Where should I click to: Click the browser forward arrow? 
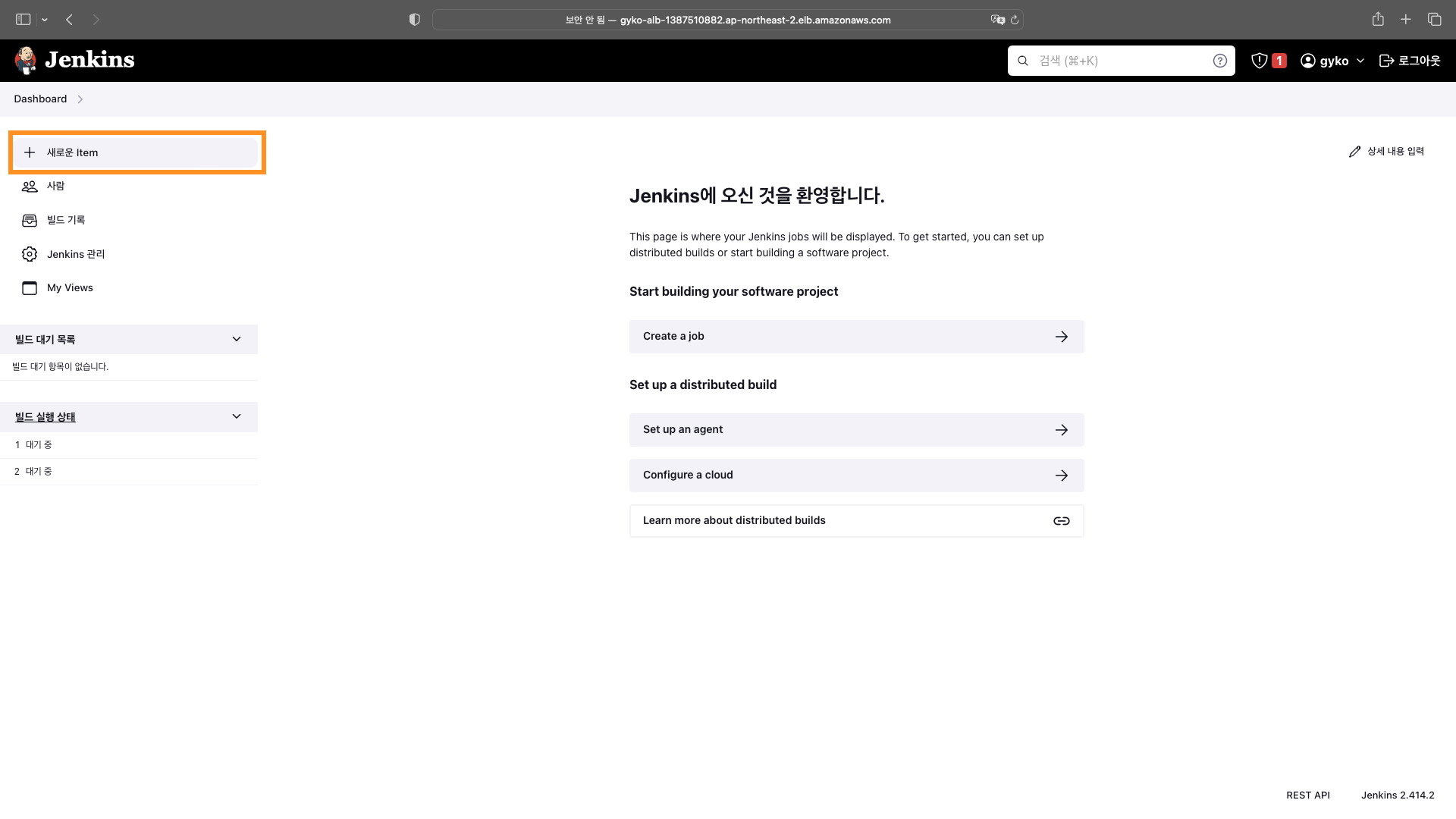[x=96, y=20]
